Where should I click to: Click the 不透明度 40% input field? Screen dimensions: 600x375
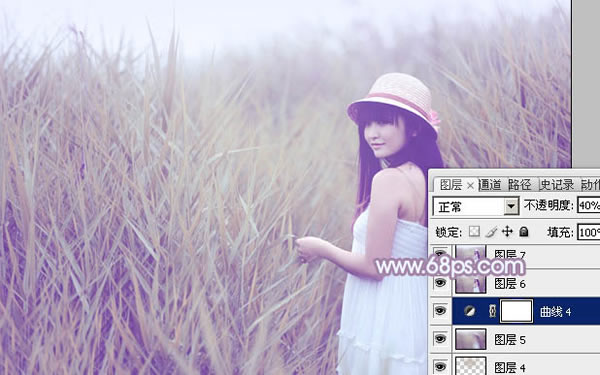coord(589,206)
